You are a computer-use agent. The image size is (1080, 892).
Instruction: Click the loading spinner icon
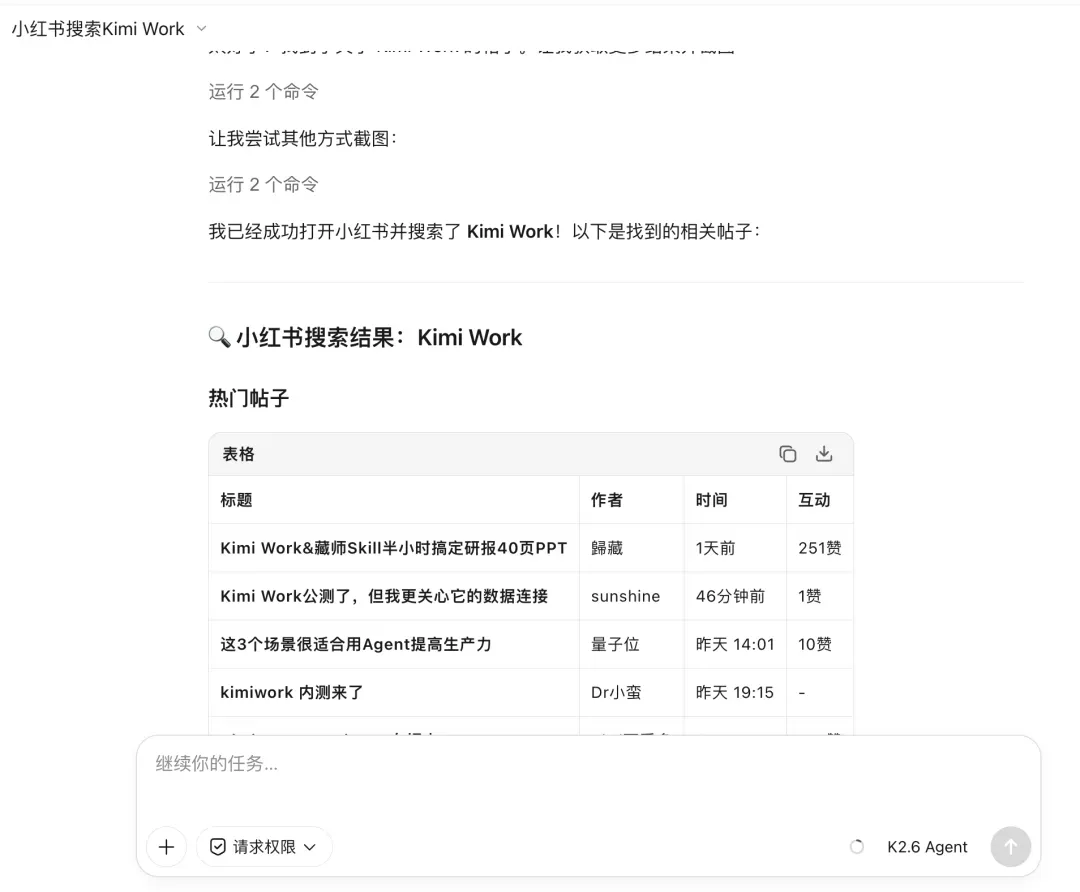(x=857, y=847)
